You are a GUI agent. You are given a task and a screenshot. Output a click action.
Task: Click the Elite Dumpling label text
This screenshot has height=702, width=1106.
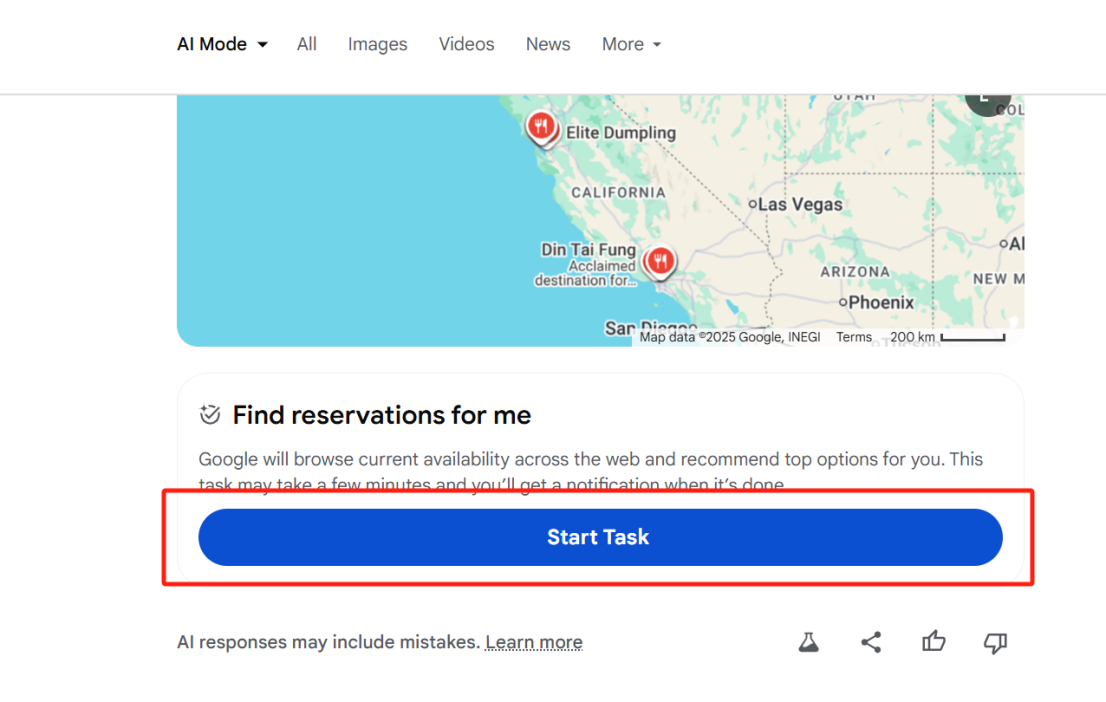[x=621, y=132]
